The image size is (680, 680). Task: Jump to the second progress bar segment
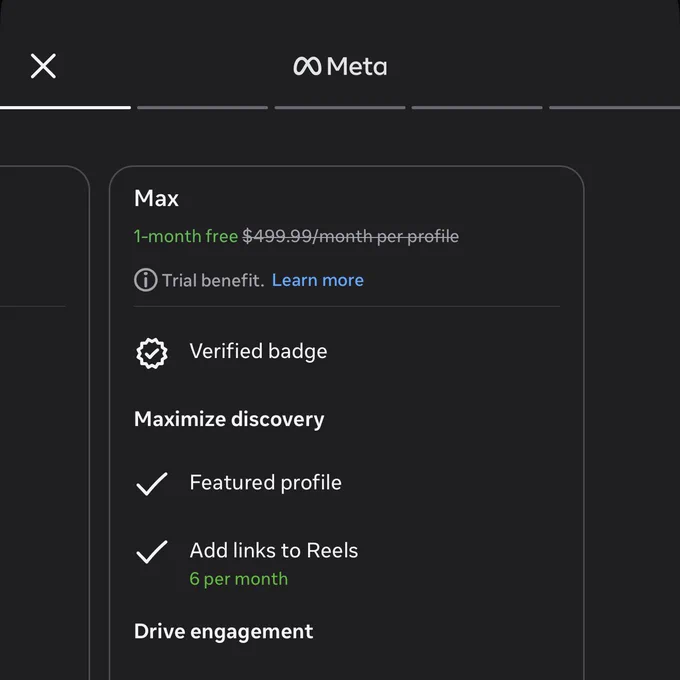tap(203, 108)
